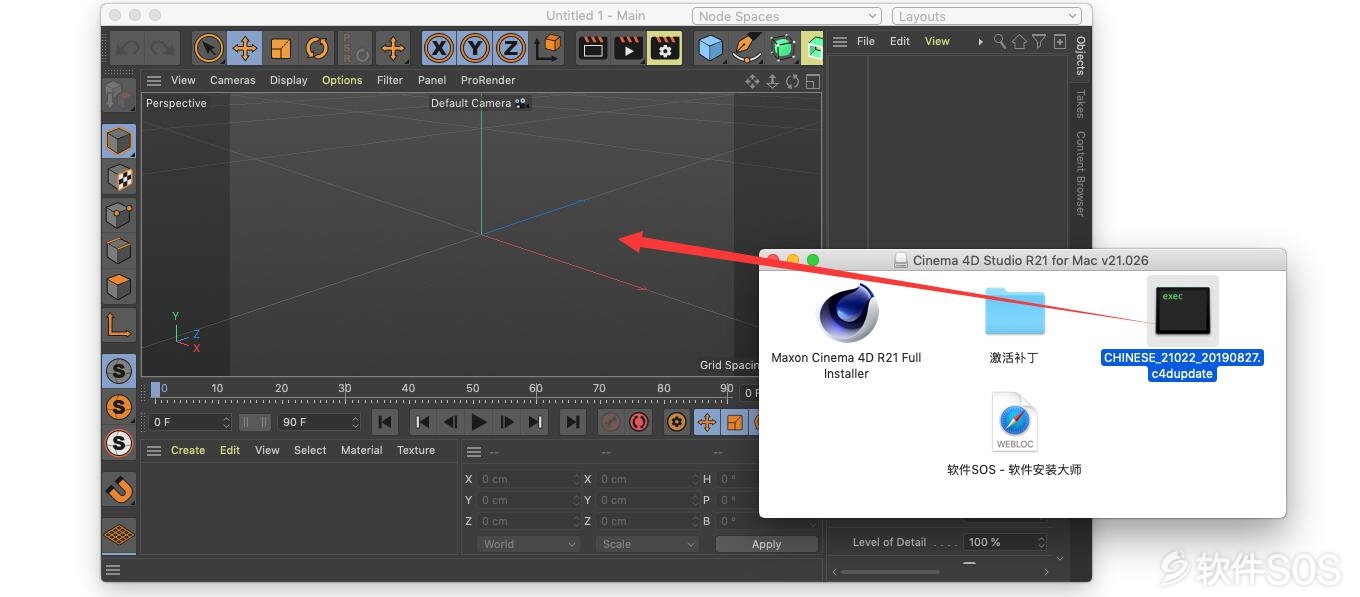Open the Cameras menu

[233, 80]
